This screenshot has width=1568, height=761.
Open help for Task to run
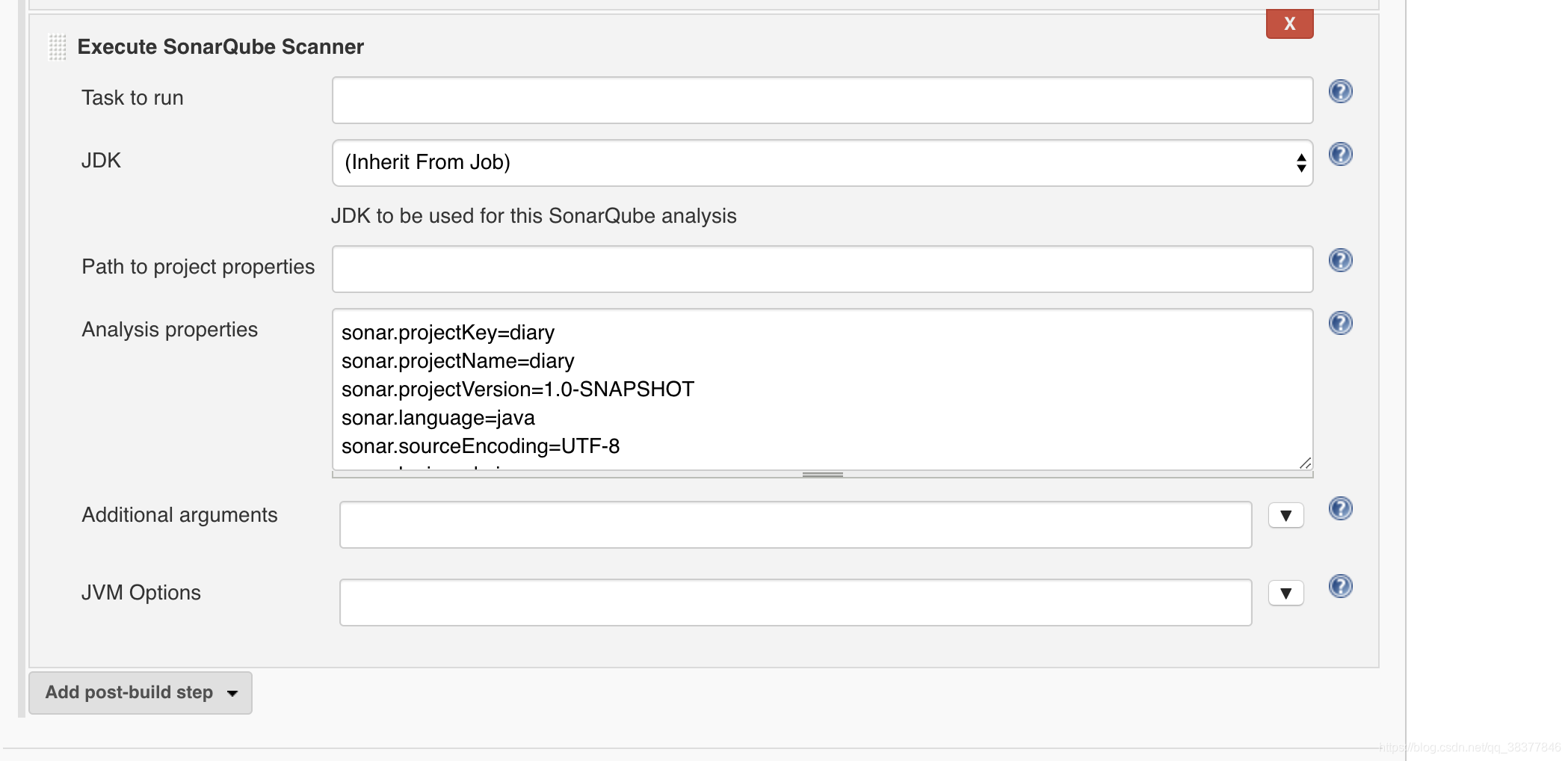coord(1340,91)
